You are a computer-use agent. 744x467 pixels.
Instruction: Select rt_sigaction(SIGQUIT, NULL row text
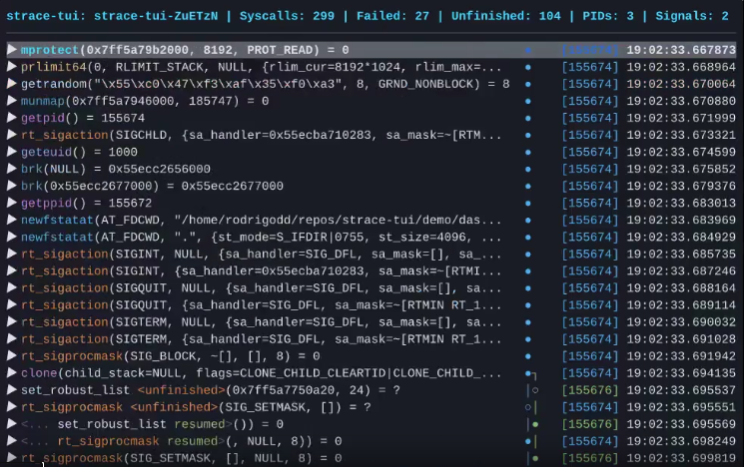(261, 289)
